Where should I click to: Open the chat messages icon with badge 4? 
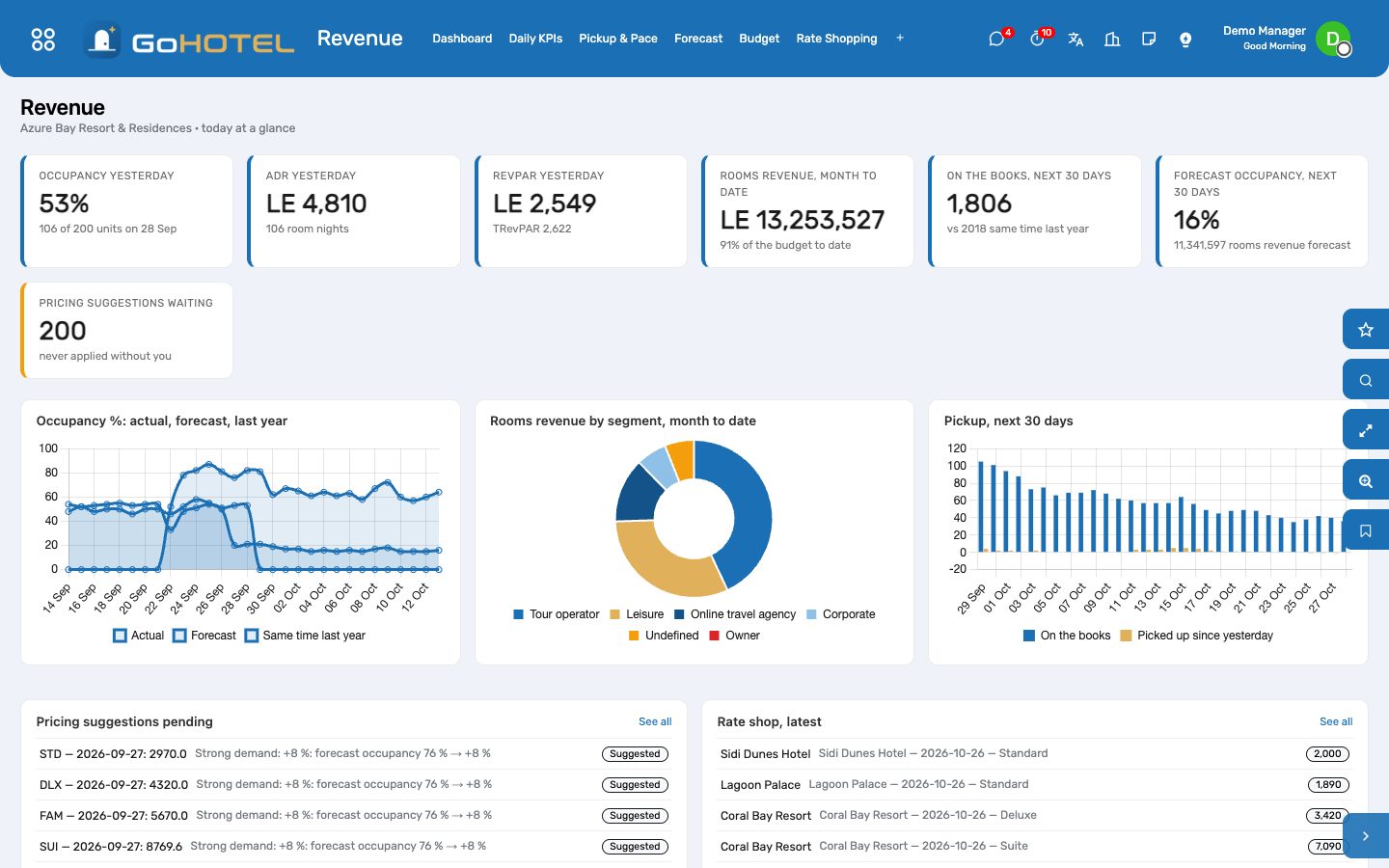coord(997,39)
